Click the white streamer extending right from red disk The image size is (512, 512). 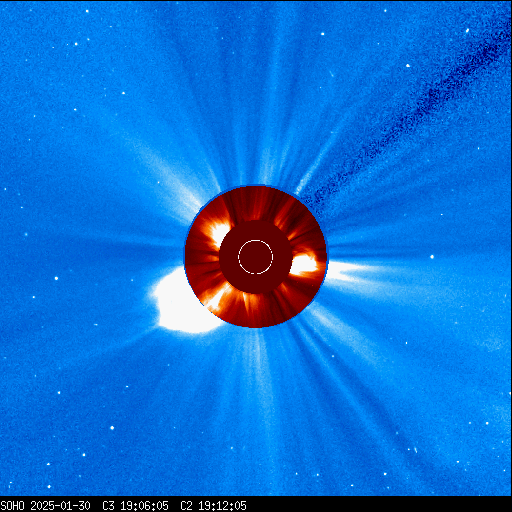tap(353, 271)
